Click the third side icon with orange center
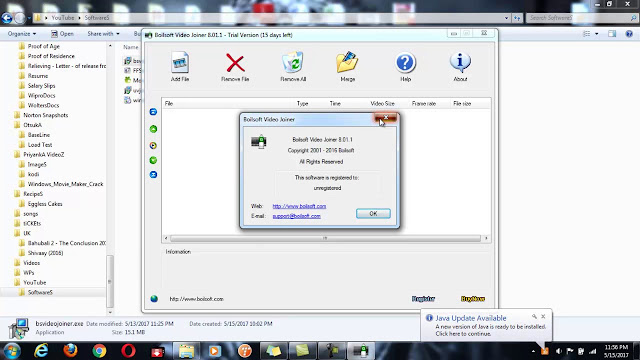640x360 pixels. (153, 145)
